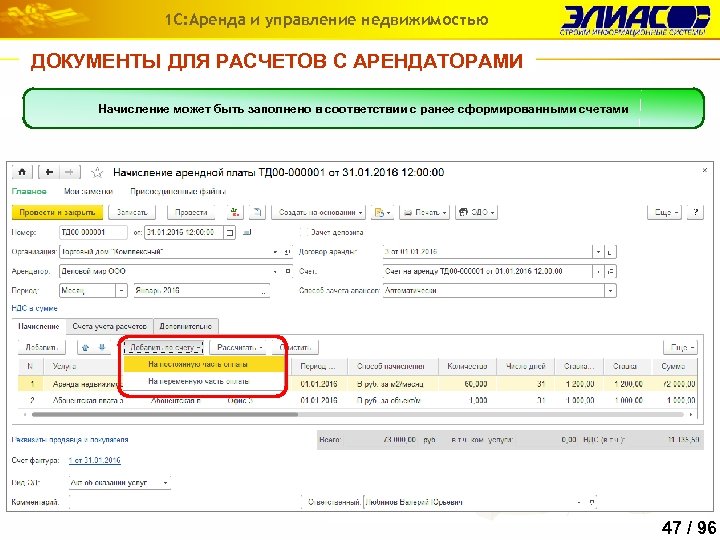720x540 pixels.
Task: Close the document form with X
Action: click(705, 171)
